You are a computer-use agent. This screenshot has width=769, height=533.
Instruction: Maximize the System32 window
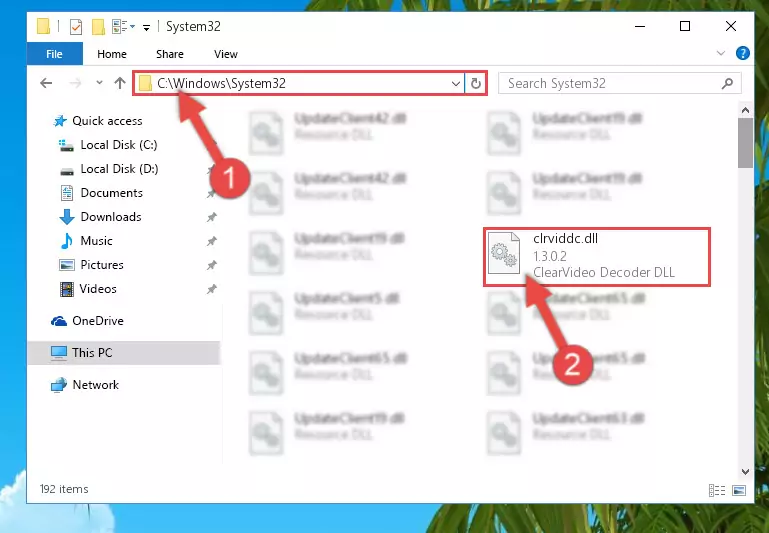click(685, 26)
